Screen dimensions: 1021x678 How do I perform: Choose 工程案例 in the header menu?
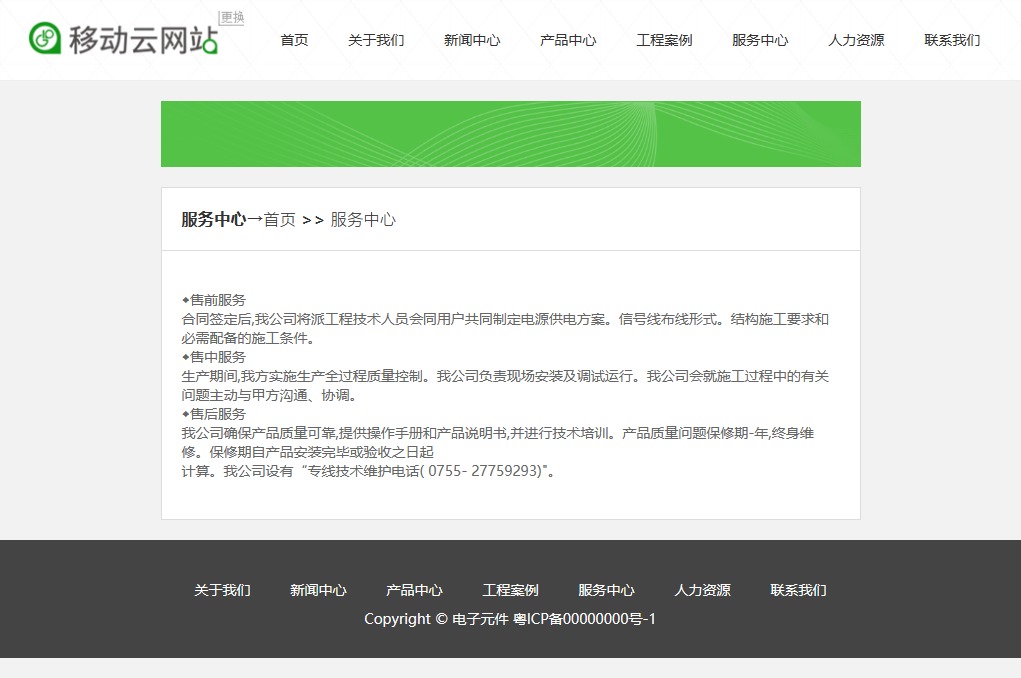[x=664, y=40]
